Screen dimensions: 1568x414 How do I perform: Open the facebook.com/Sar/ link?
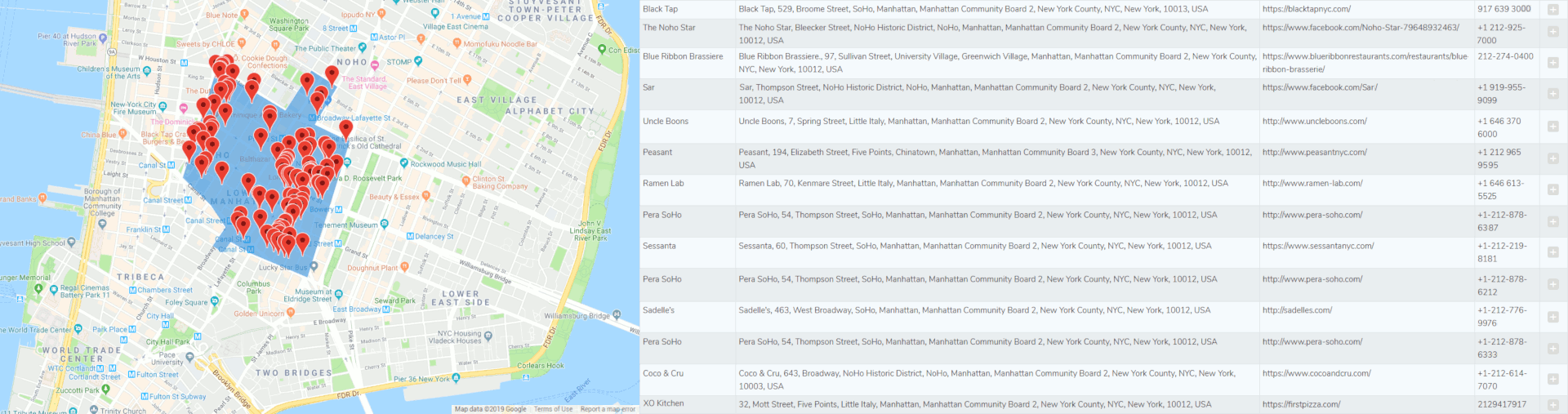click(1320, 87)
